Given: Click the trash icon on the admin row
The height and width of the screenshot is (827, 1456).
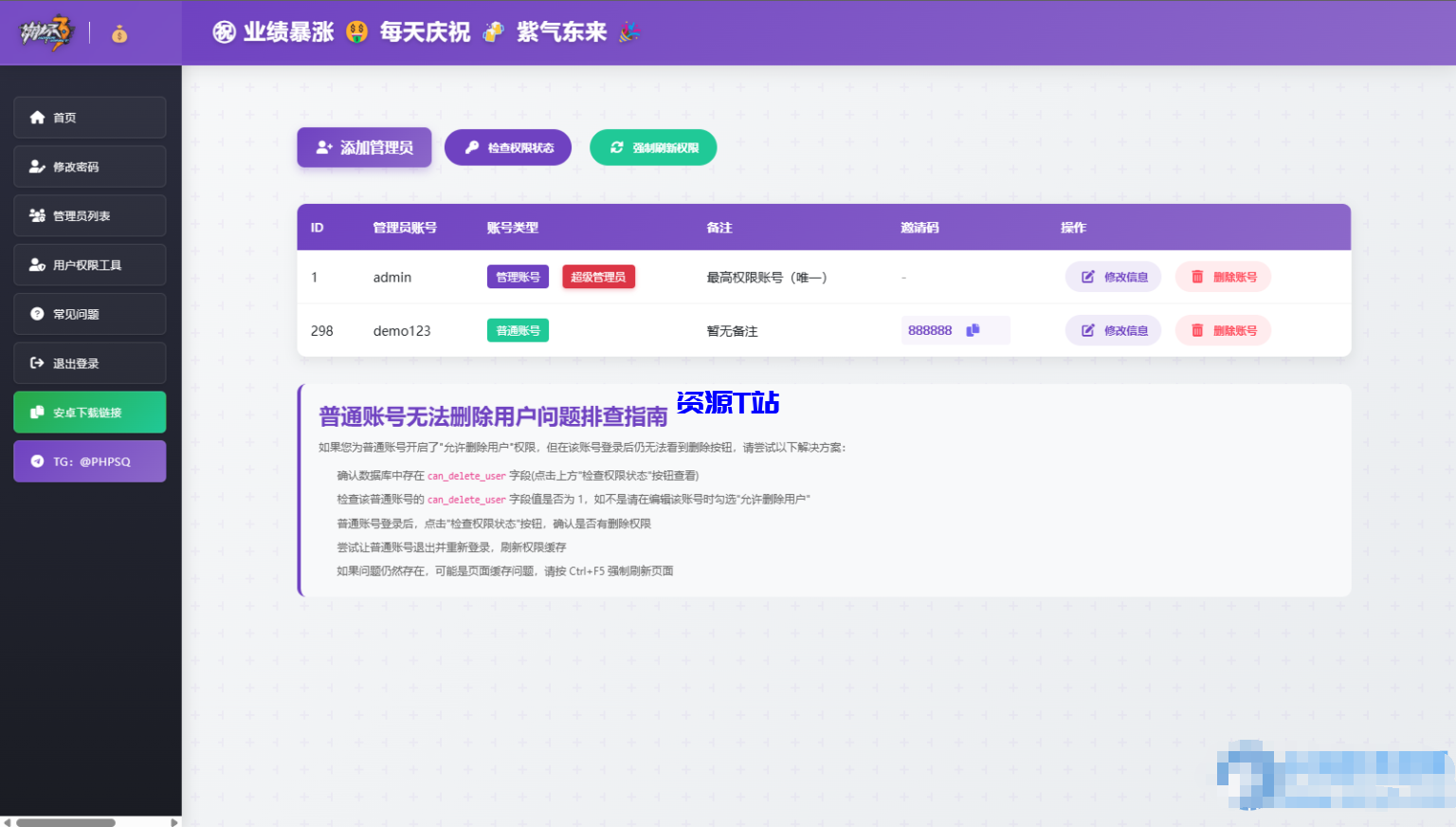Looking at the screenshot, I should click(1196, 276).
